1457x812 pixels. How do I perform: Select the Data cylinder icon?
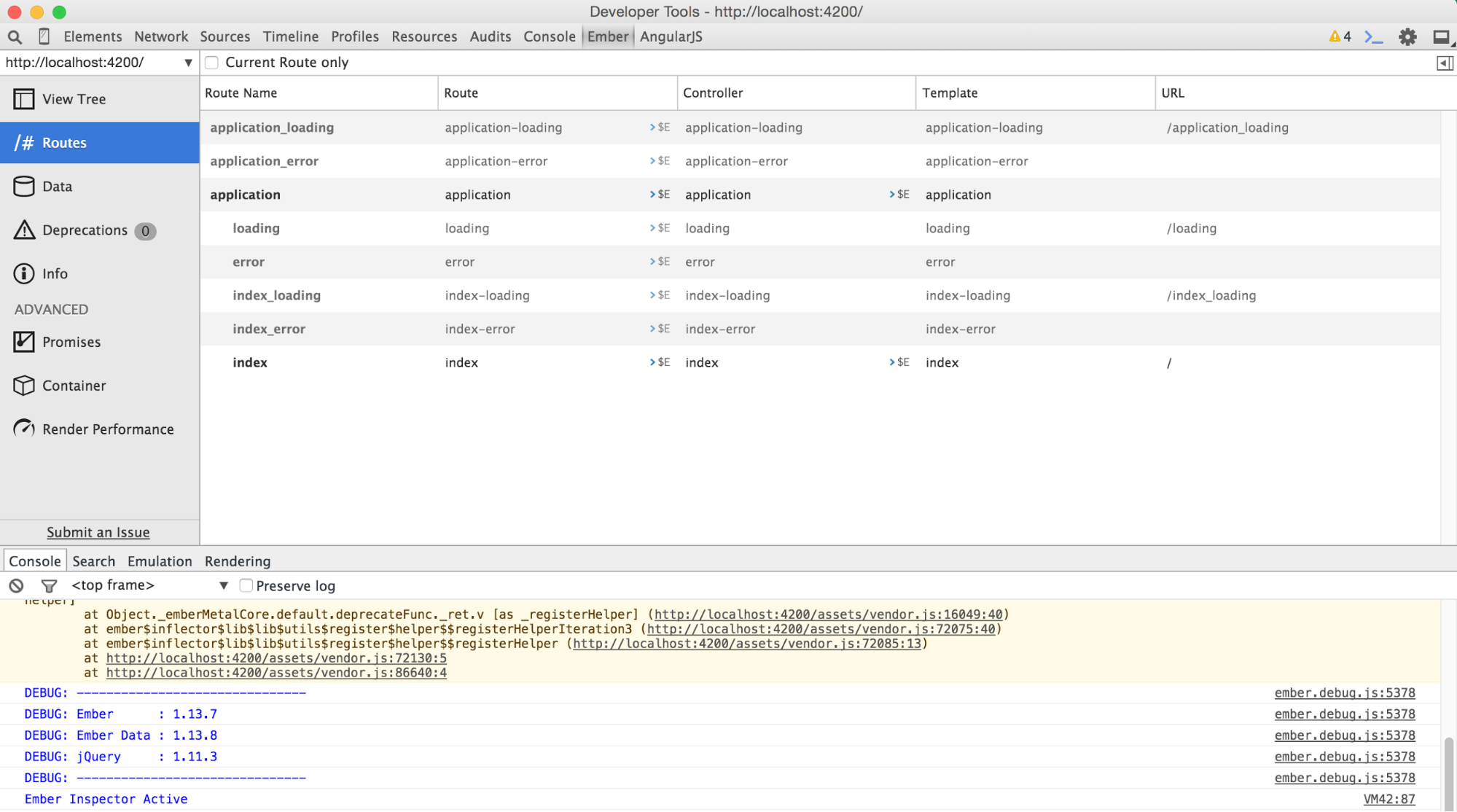coord(23,186)
